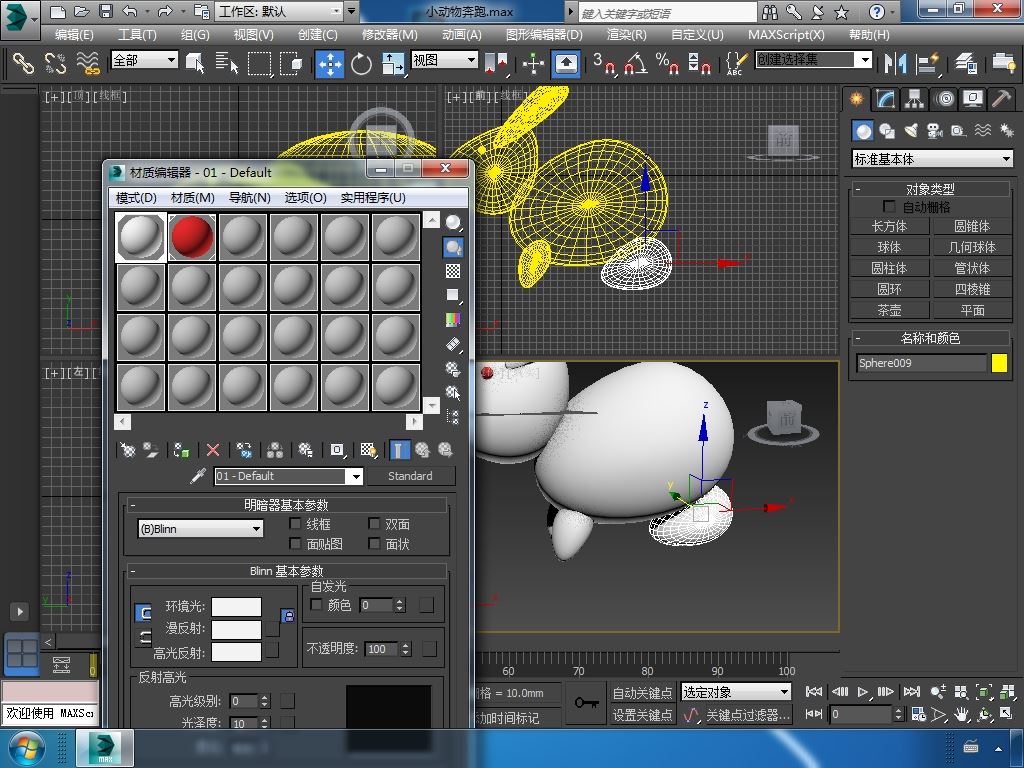Click the yellow object color swatch
Viewport: 1024px width, 768px height.
[x=999, y=363]
